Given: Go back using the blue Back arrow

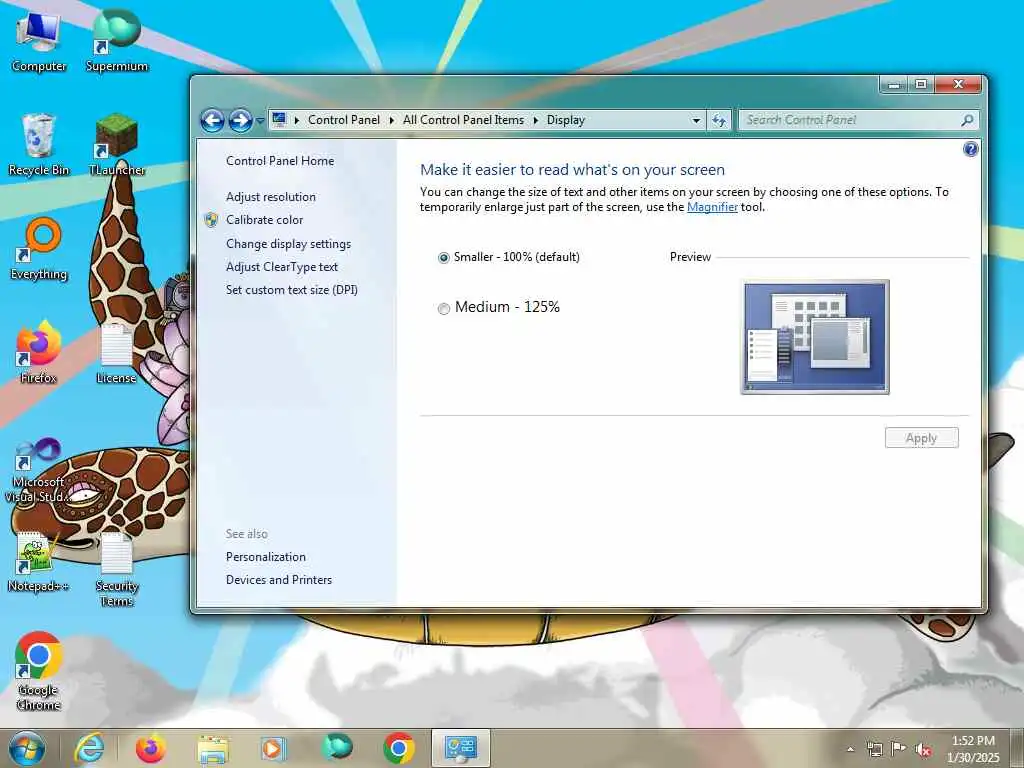Looking at the screenshot, I should [212, 120].
